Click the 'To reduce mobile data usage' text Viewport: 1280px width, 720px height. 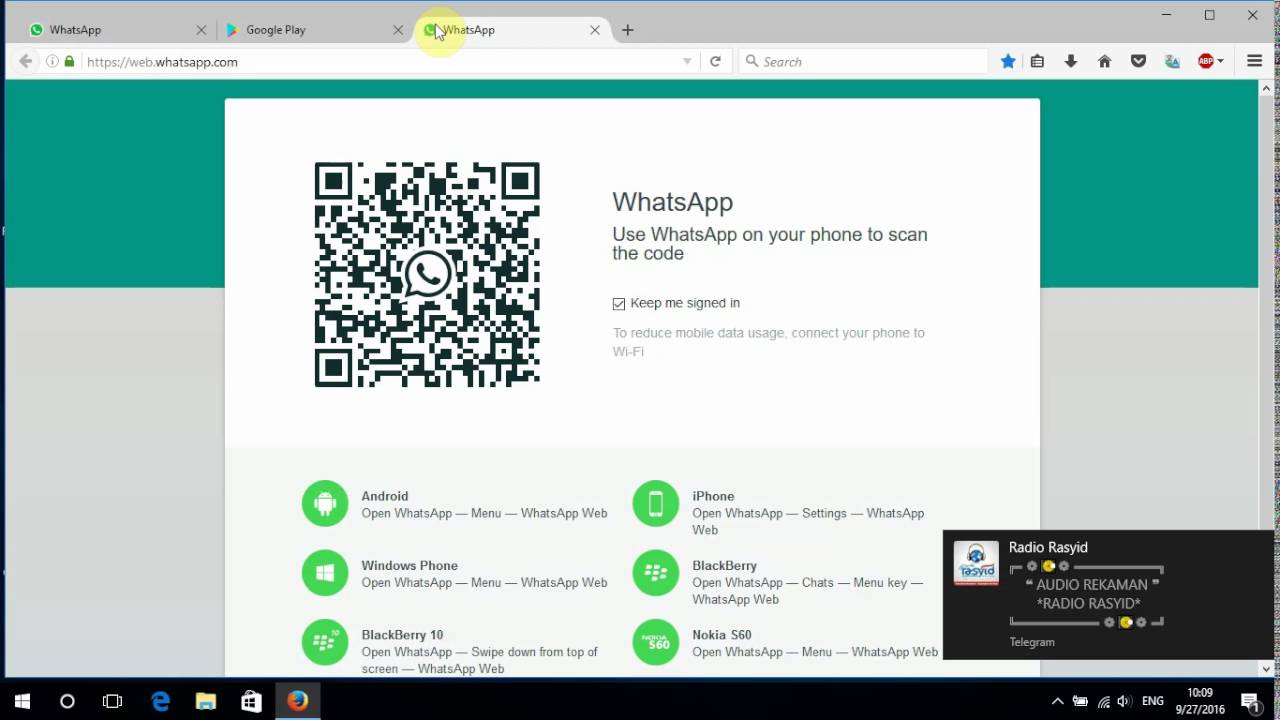coord(769,342)
